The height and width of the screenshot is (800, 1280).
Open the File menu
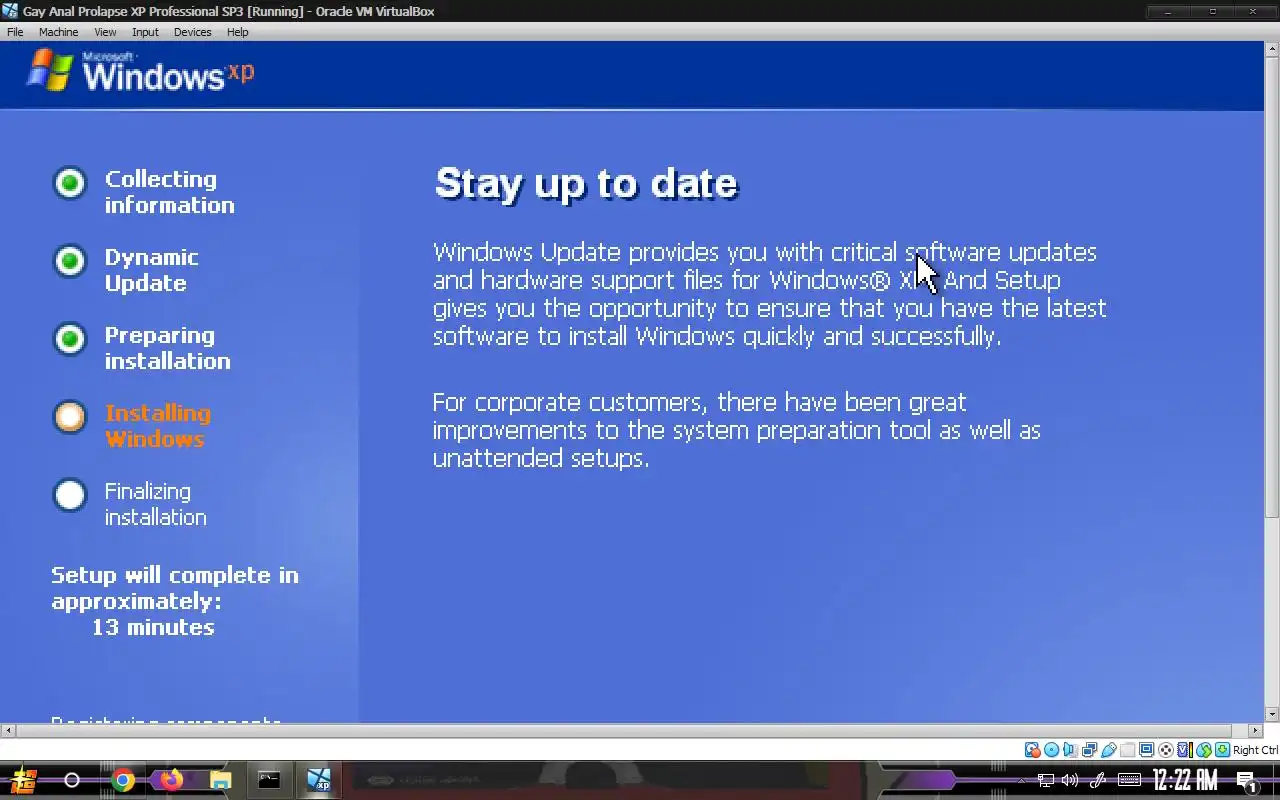(15, 32)
